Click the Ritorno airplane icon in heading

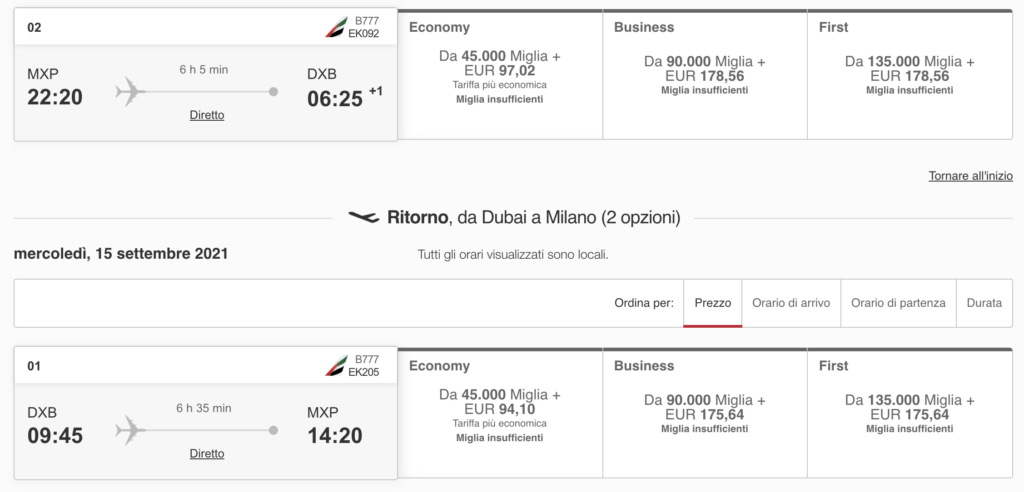[364, 217]
